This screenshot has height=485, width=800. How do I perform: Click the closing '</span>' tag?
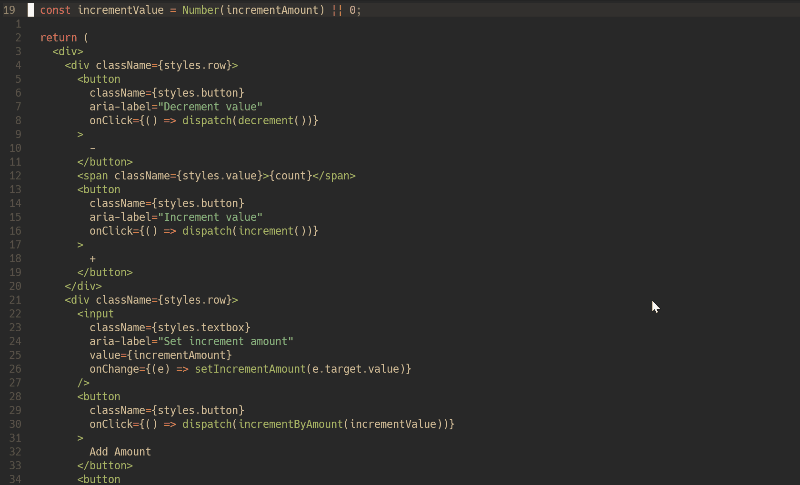[334, 175]
